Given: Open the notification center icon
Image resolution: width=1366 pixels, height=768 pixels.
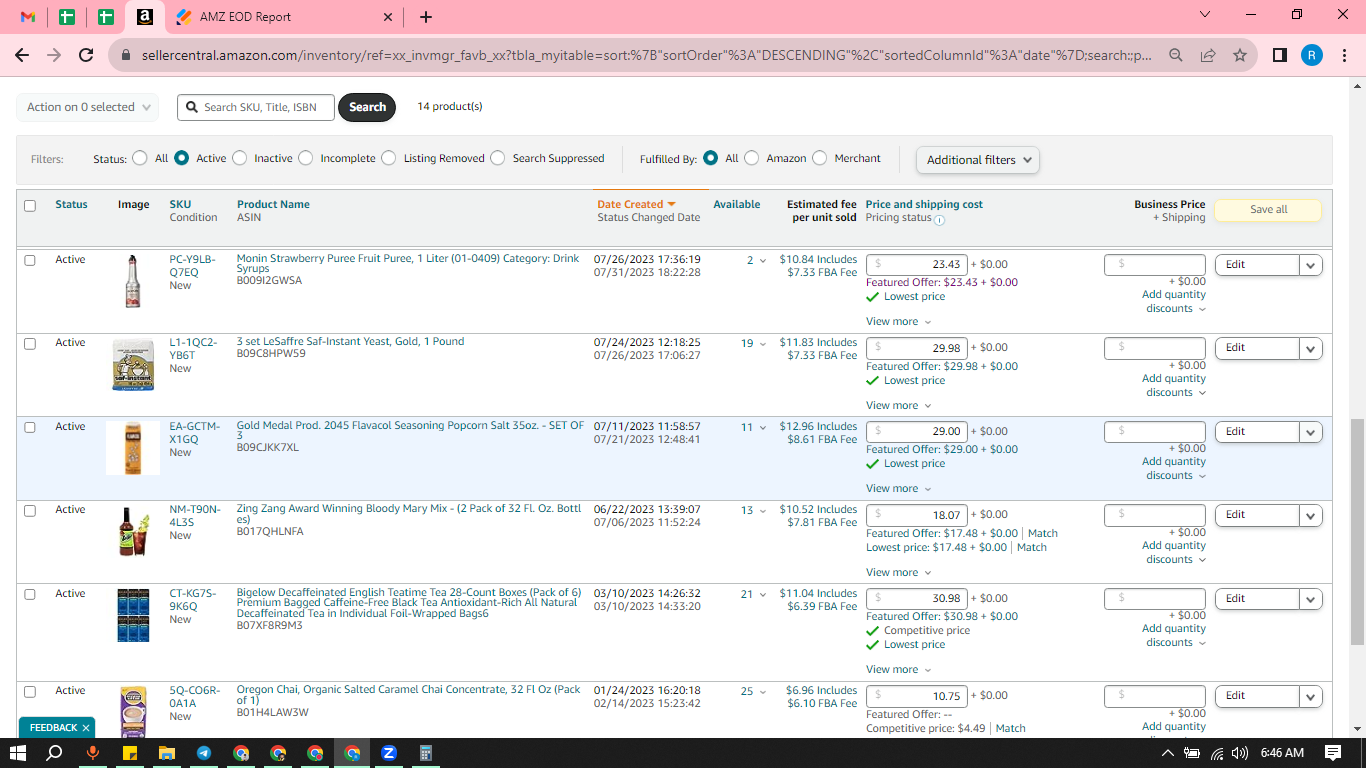Looking at the screenshot, I should [x=1333, y=753].
